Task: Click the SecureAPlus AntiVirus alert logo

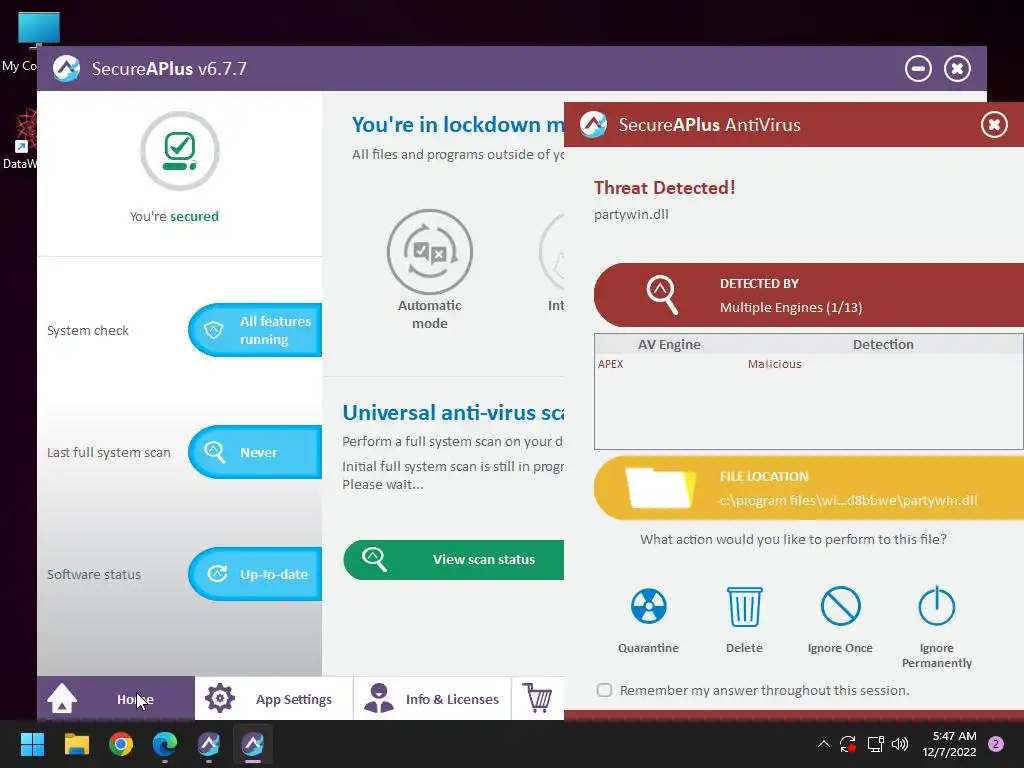Action: (x=594, y=124)
